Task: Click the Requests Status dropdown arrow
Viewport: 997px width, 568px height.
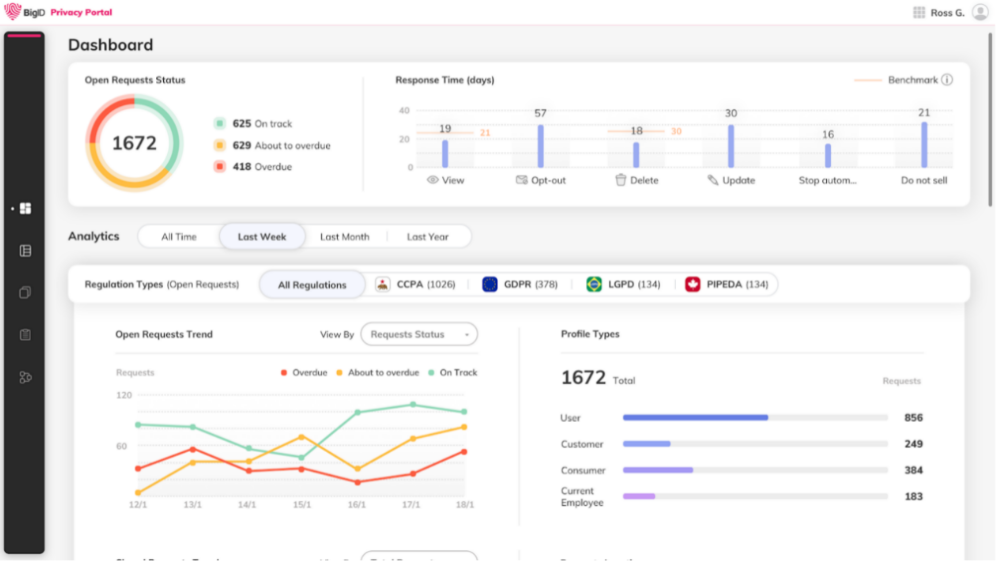Action: pyautogui.click(x=467, y=335)
